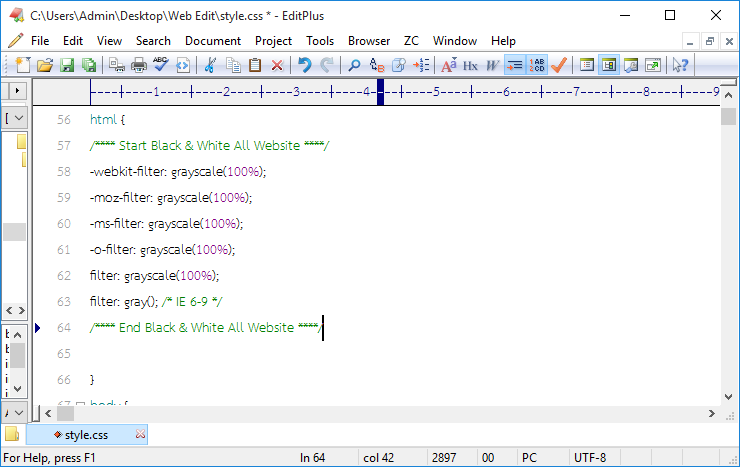The height and width of the screenshot is (467, 740).
Task: Toggle the Word Wrap W button
Action: pyautogui.click(x=492, y=65)
